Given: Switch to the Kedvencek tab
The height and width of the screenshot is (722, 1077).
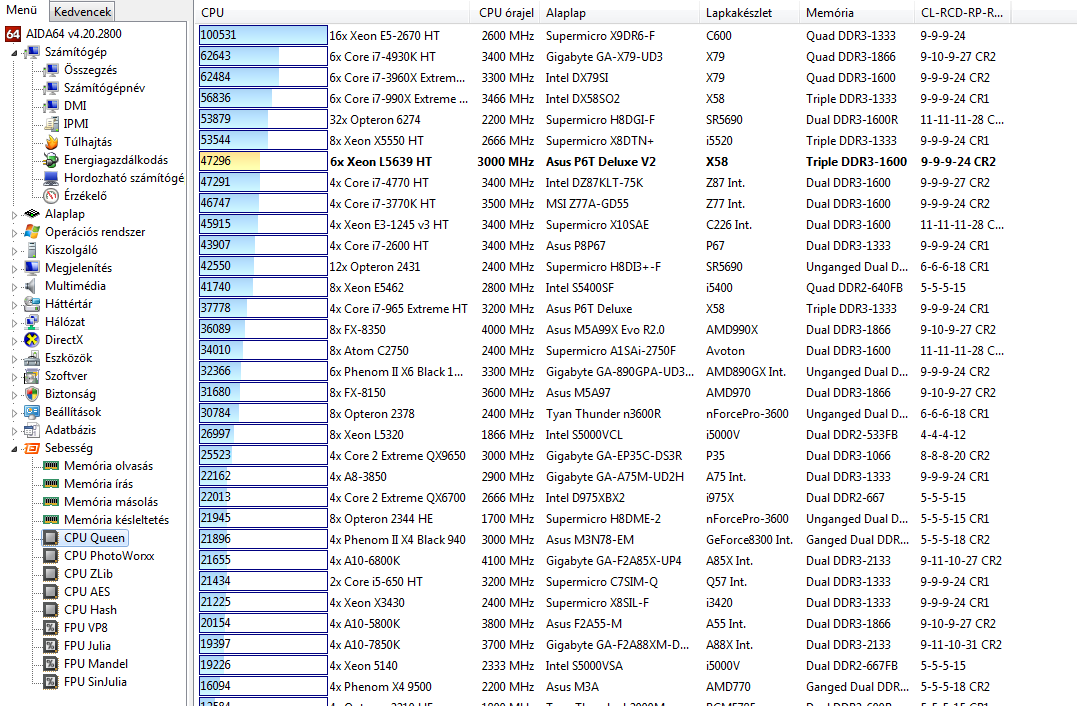Looking at the screenshot, I should coord(82,12).
